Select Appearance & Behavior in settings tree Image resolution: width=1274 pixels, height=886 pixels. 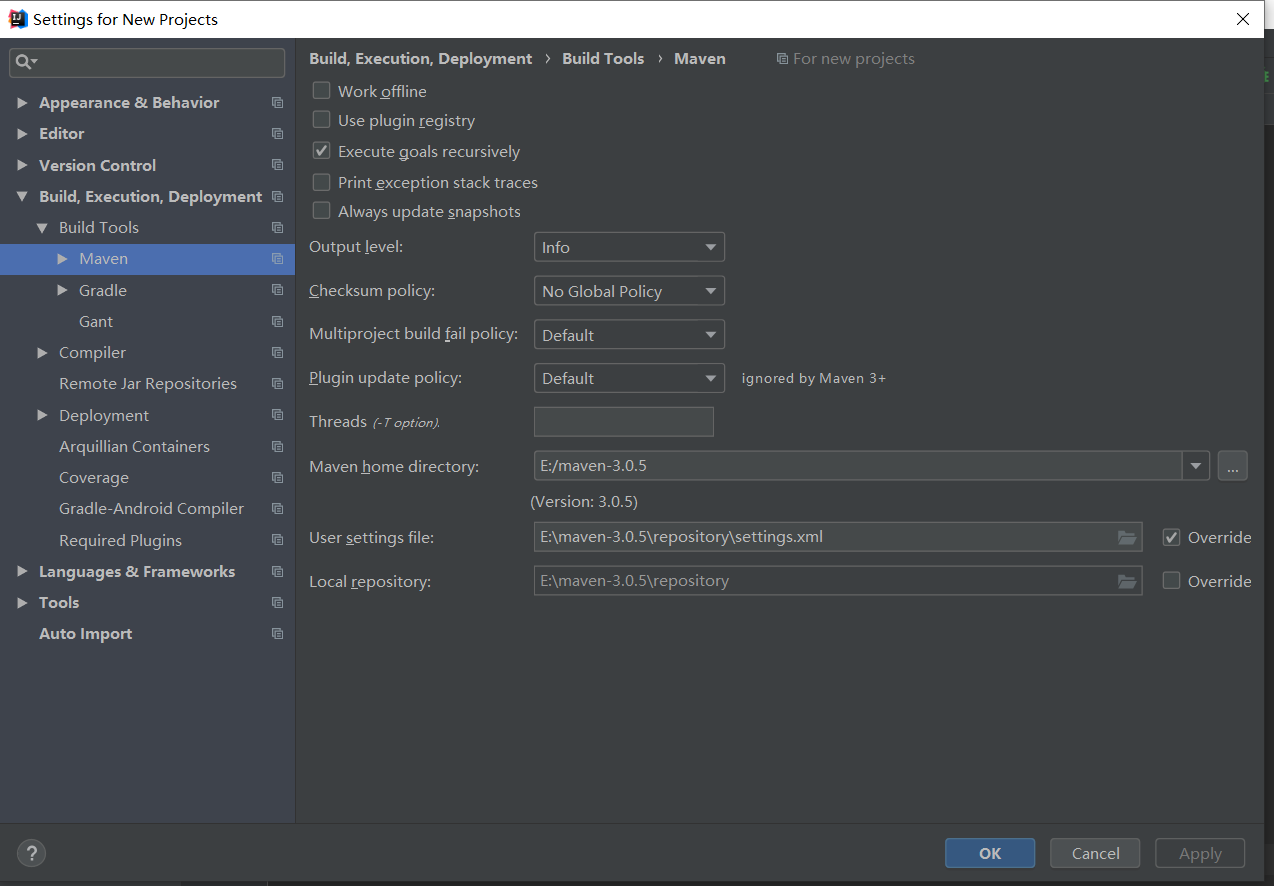129,103
